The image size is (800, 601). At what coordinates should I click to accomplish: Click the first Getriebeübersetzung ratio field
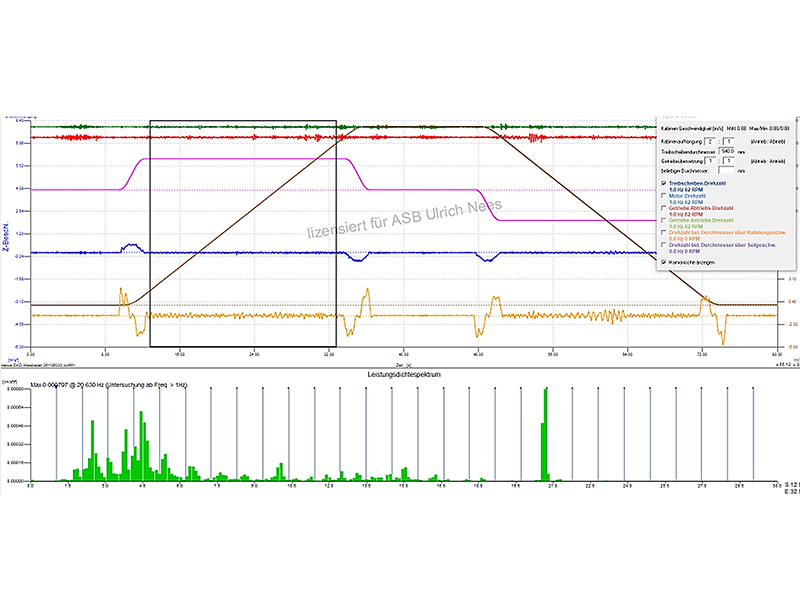pos(709,160)
